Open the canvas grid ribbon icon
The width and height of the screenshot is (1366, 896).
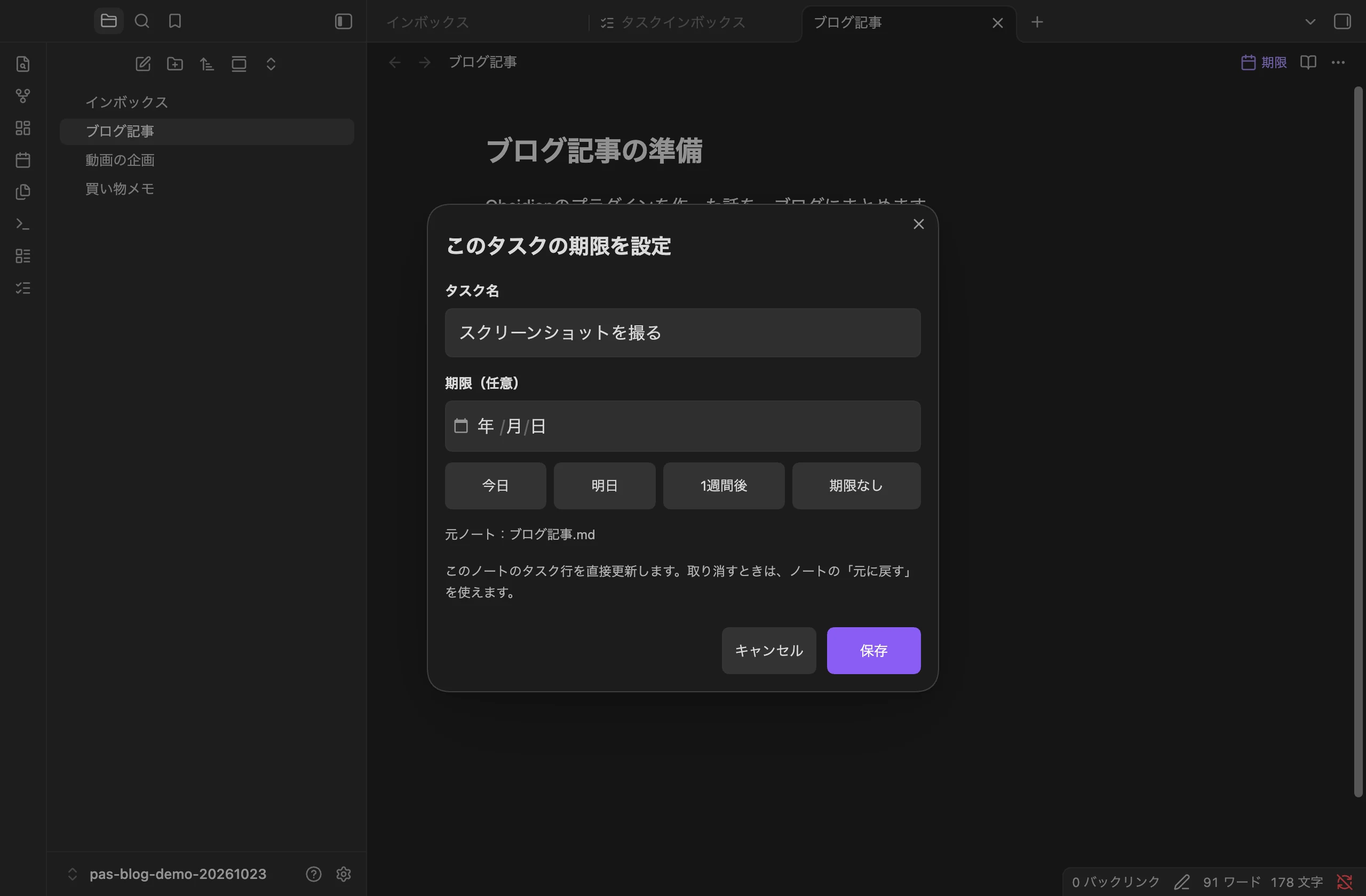[23, 128]
